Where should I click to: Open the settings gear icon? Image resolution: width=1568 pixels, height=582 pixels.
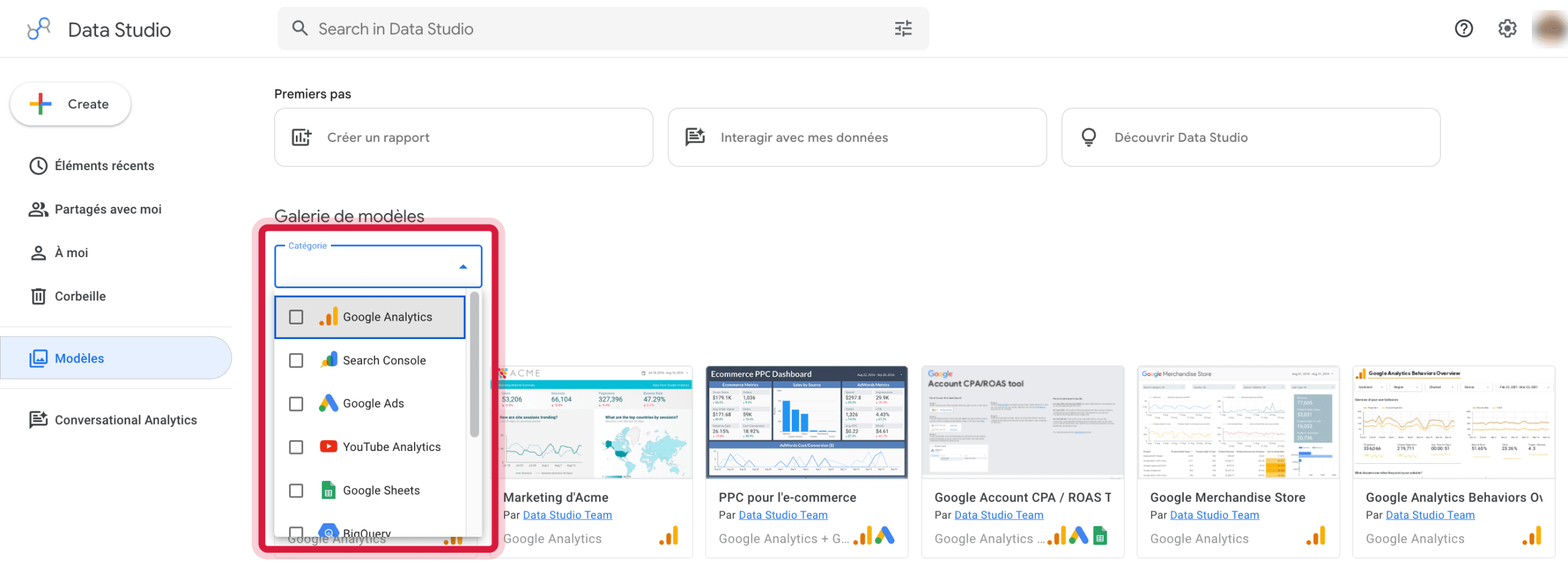pyautogui.click(x=1507, y=29)
